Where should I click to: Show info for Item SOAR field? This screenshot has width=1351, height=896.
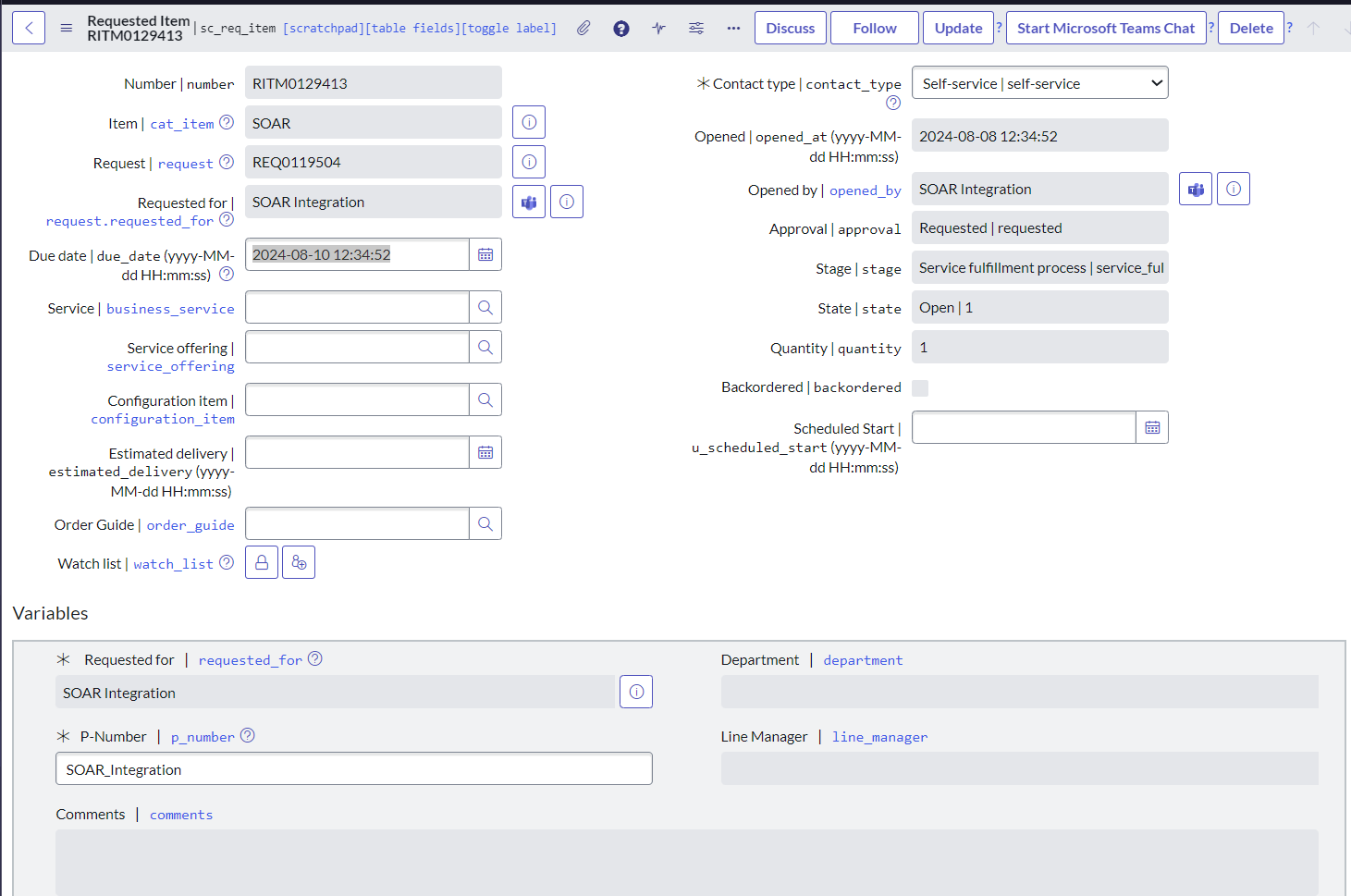click(529, 122)
